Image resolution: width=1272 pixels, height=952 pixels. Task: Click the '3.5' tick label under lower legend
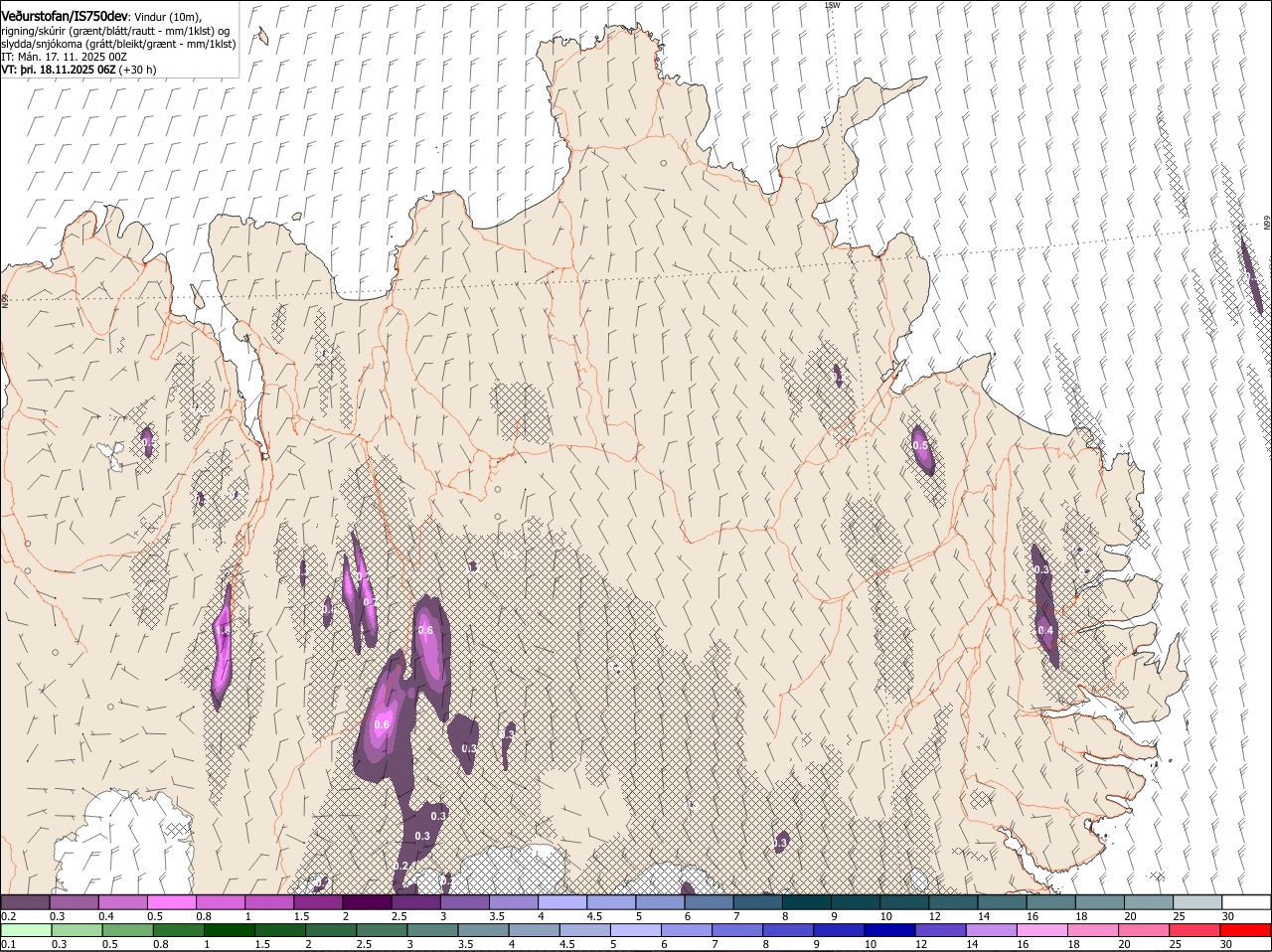pos(465,944)
